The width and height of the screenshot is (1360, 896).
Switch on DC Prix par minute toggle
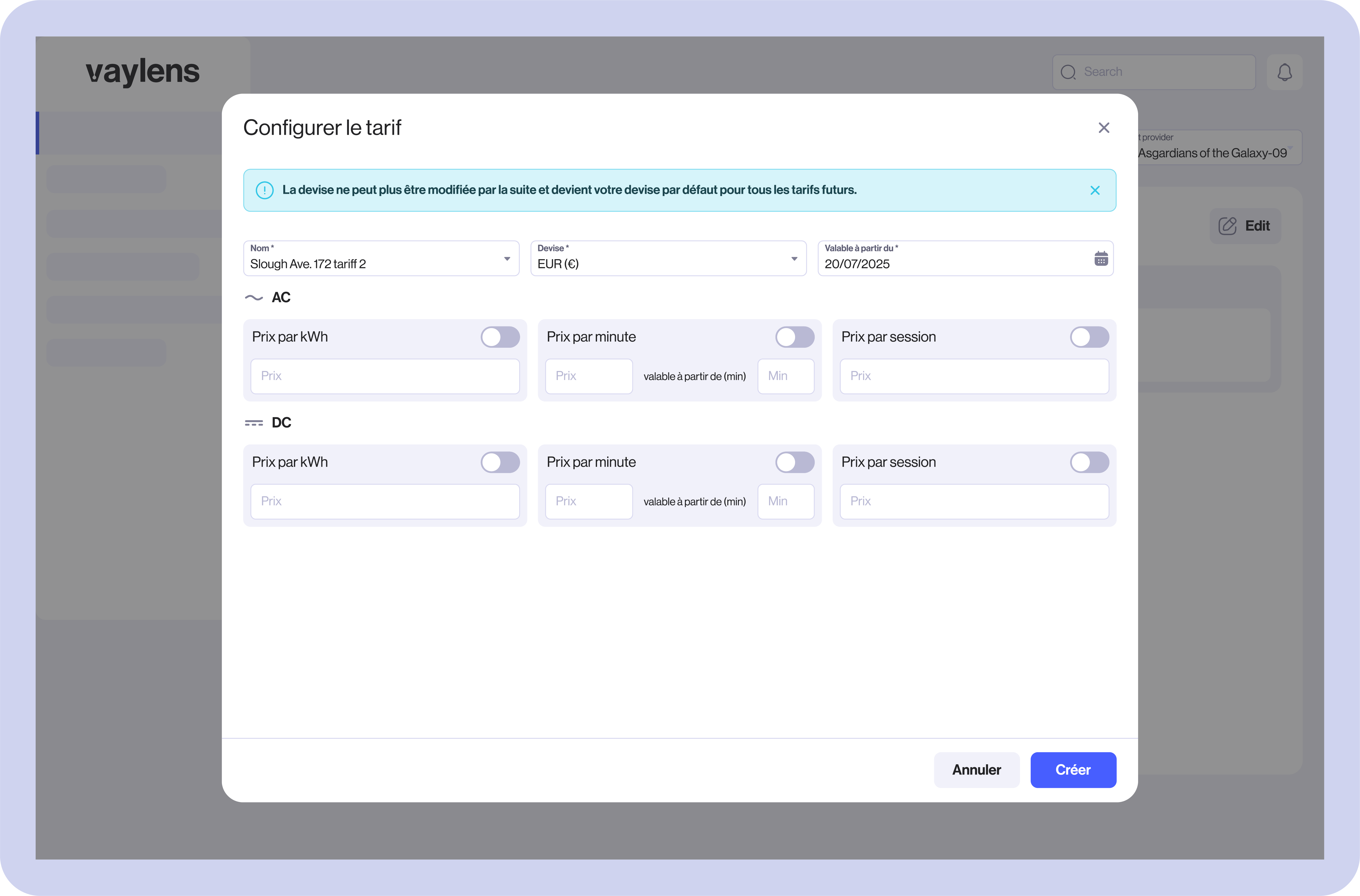point(794,462)
